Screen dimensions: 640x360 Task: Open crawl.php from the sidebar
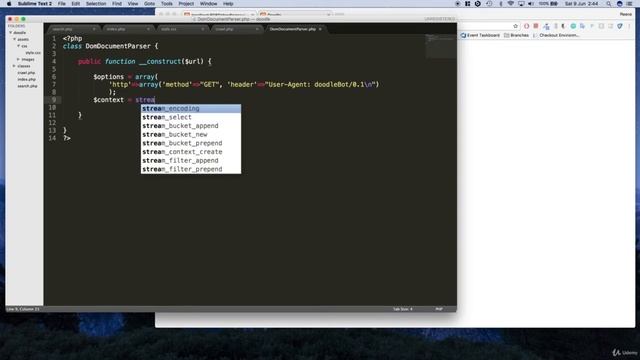coord(26,73)
